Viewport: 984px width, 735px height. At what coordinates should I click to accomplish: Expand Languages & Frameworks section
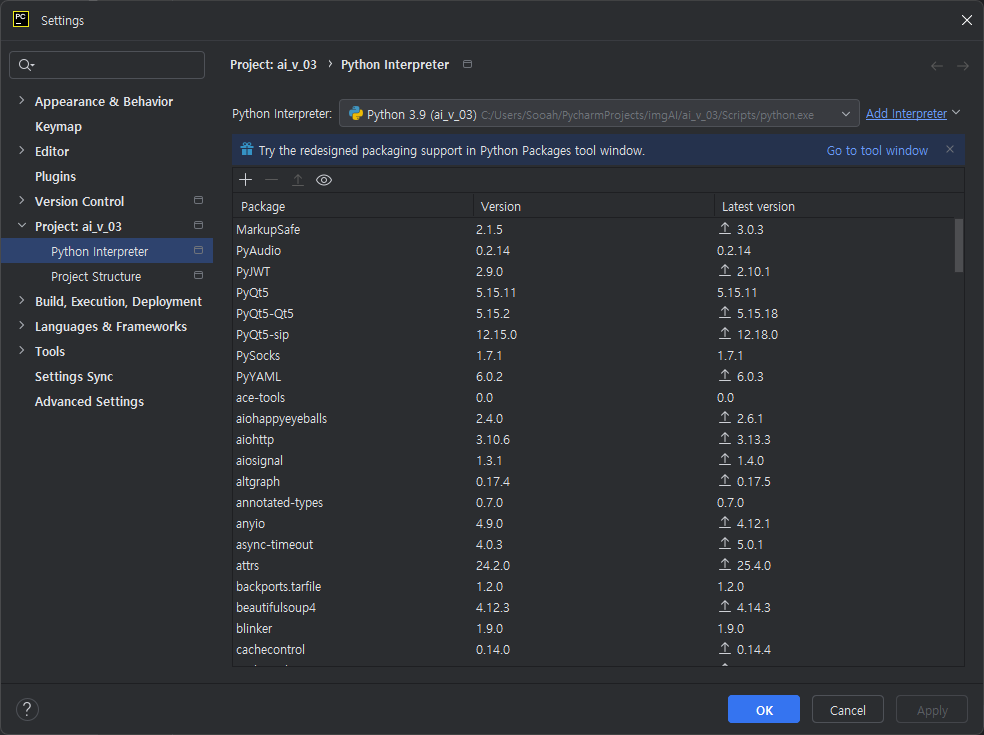21,326
